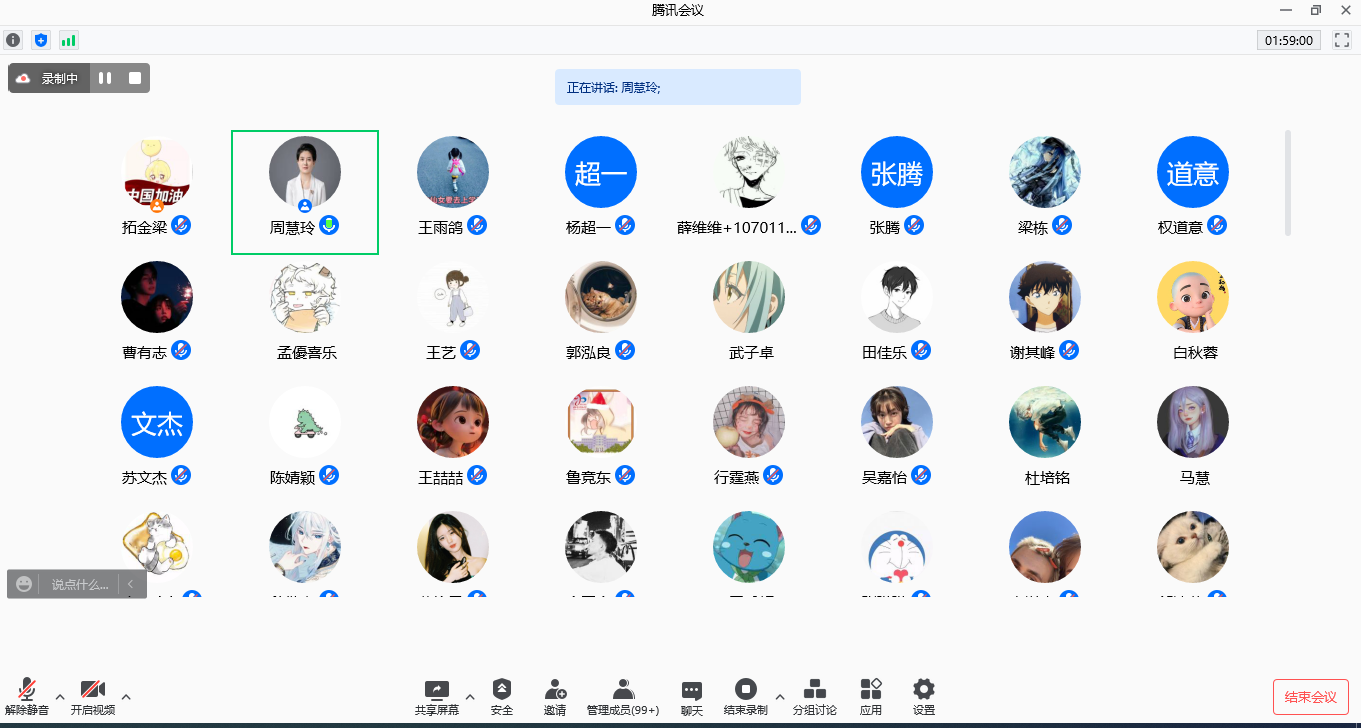Viewport: 1361px width, 728px height.
Task: Click the 结束会议 end meeting button
Action: (1310, 697)
